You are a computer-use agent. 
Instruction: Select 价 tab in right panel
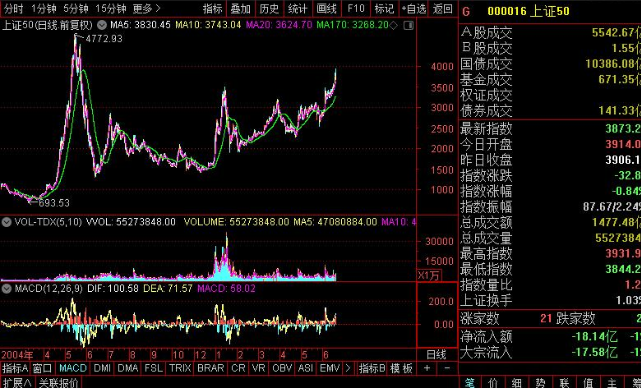point(493,383)
